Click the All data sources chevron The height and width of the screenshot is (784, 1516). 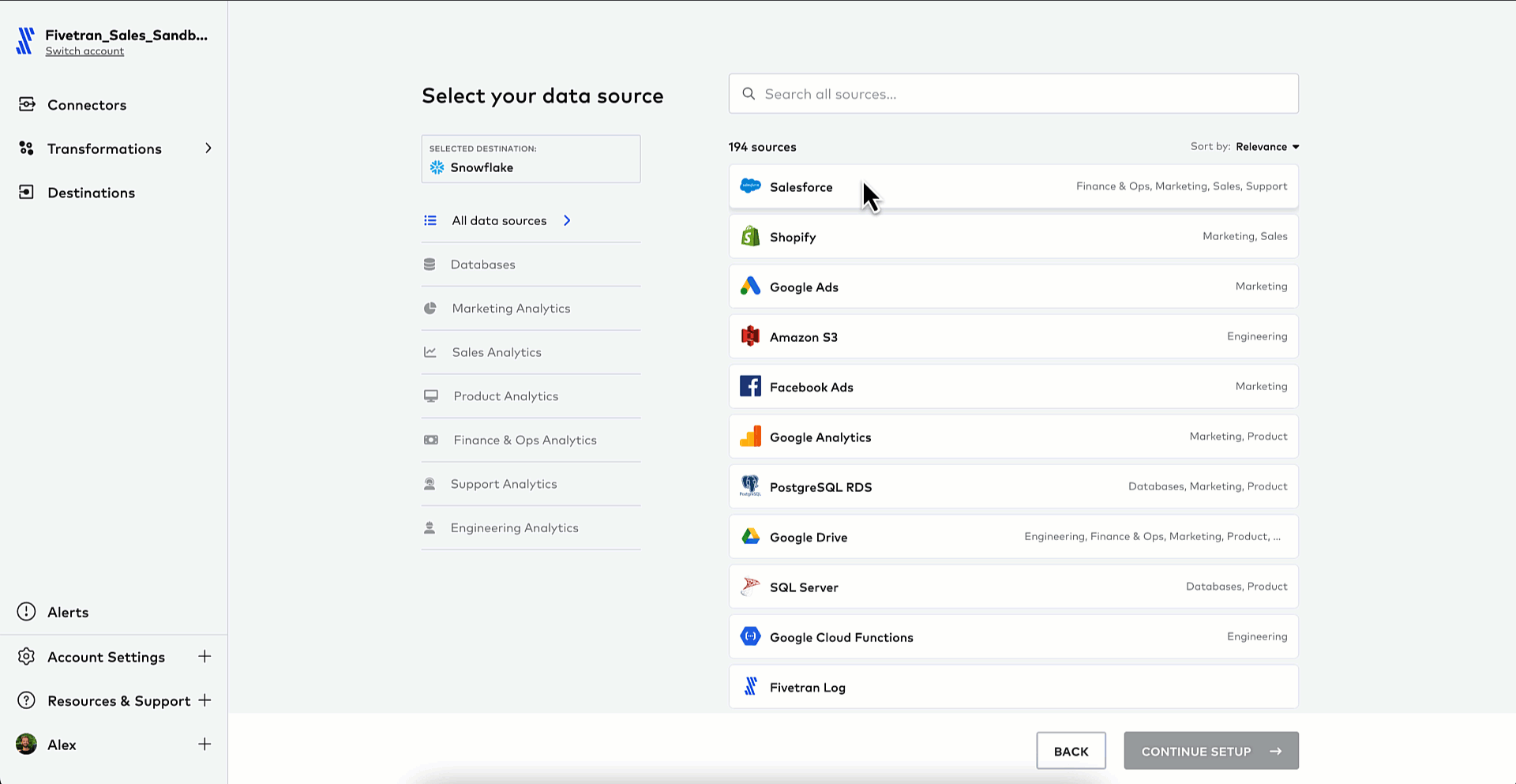[567, 220]
